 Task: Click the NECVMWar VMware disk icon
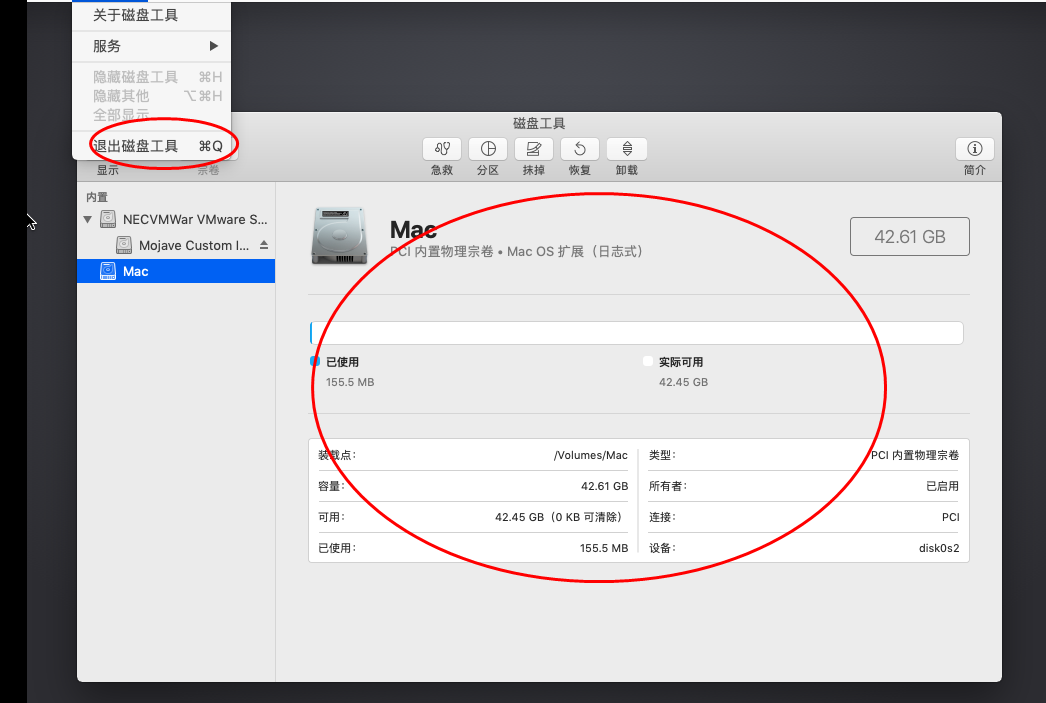coord(107,219)
